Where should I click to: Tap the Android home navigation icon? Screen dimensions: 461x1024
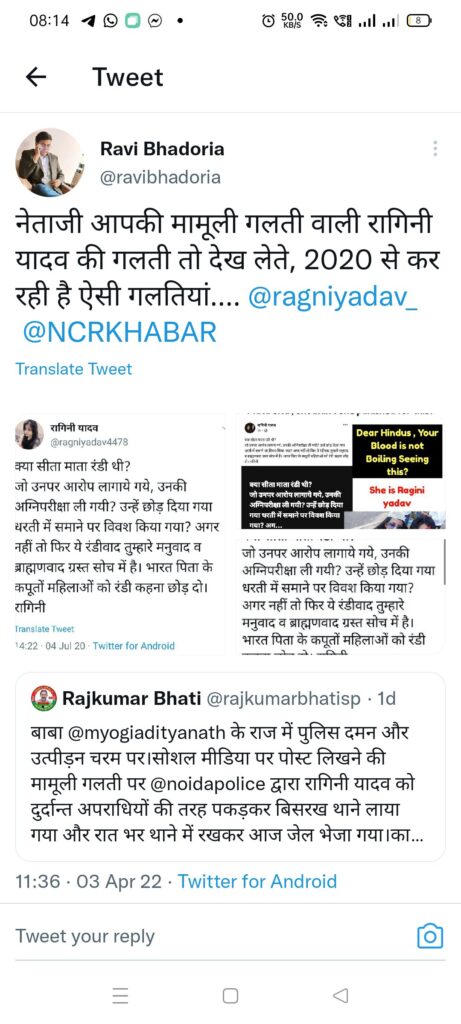click(230, 995)
